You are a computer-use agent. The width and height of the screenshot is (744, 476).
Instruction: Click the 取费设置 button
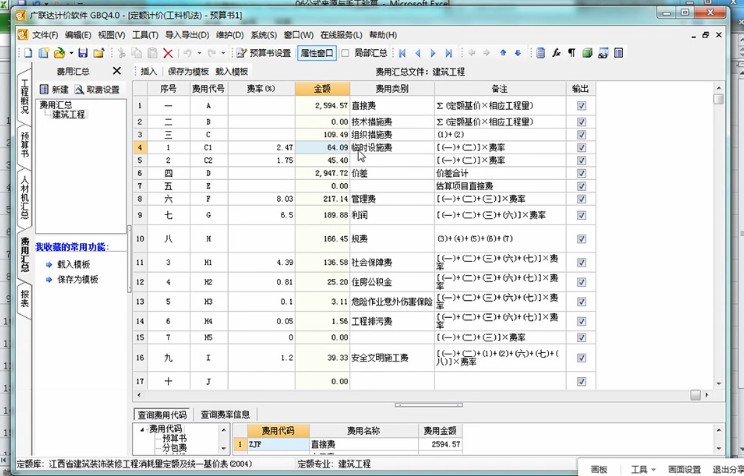(x=97, y=90)
